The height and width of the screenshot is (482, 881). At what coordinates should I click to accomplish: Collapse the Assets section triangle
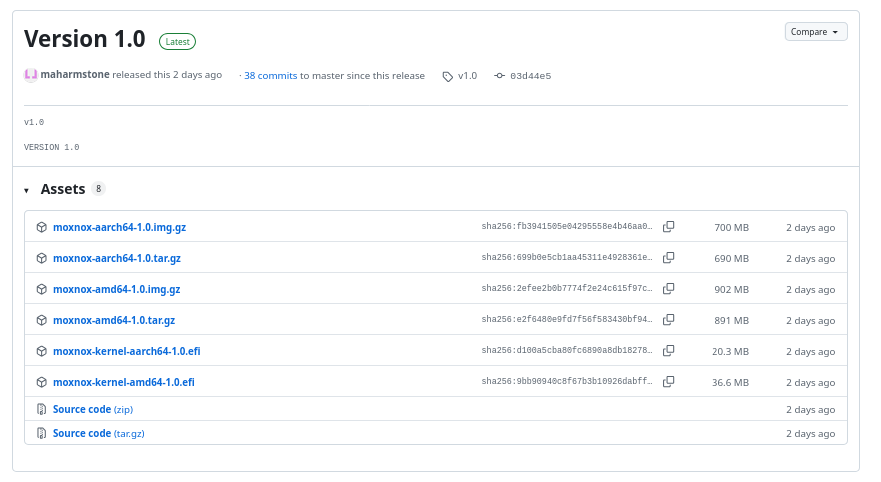coord(26,190)
